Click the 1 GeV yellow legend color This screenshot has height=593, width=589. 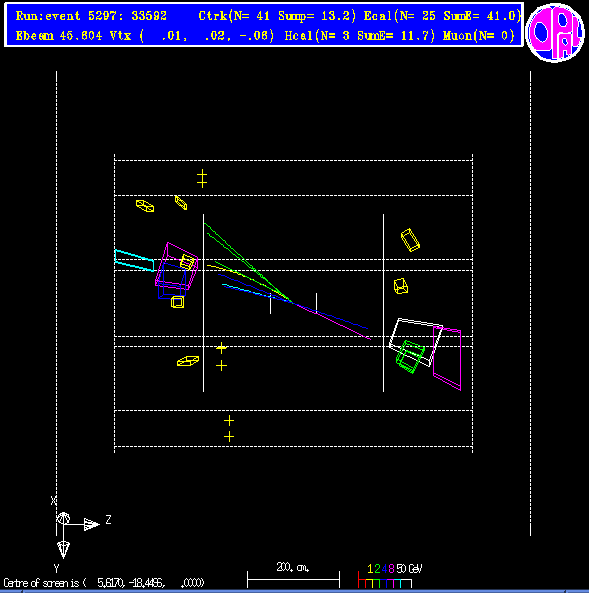coord(370,568)
